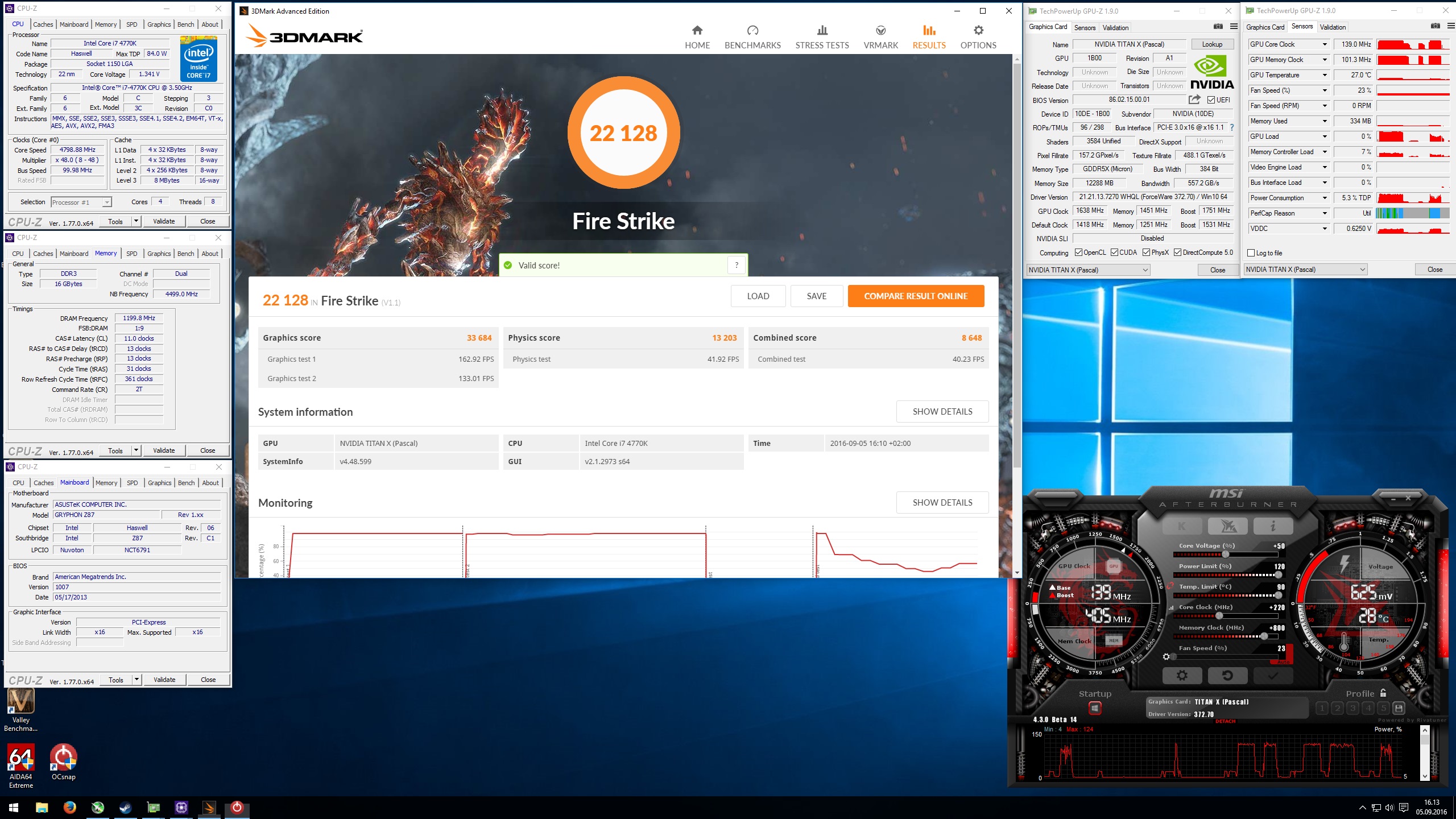Toggle the OpenCL checkbox in GPU-Z
Screen dimensions: 1456x819
(1078, 253)
